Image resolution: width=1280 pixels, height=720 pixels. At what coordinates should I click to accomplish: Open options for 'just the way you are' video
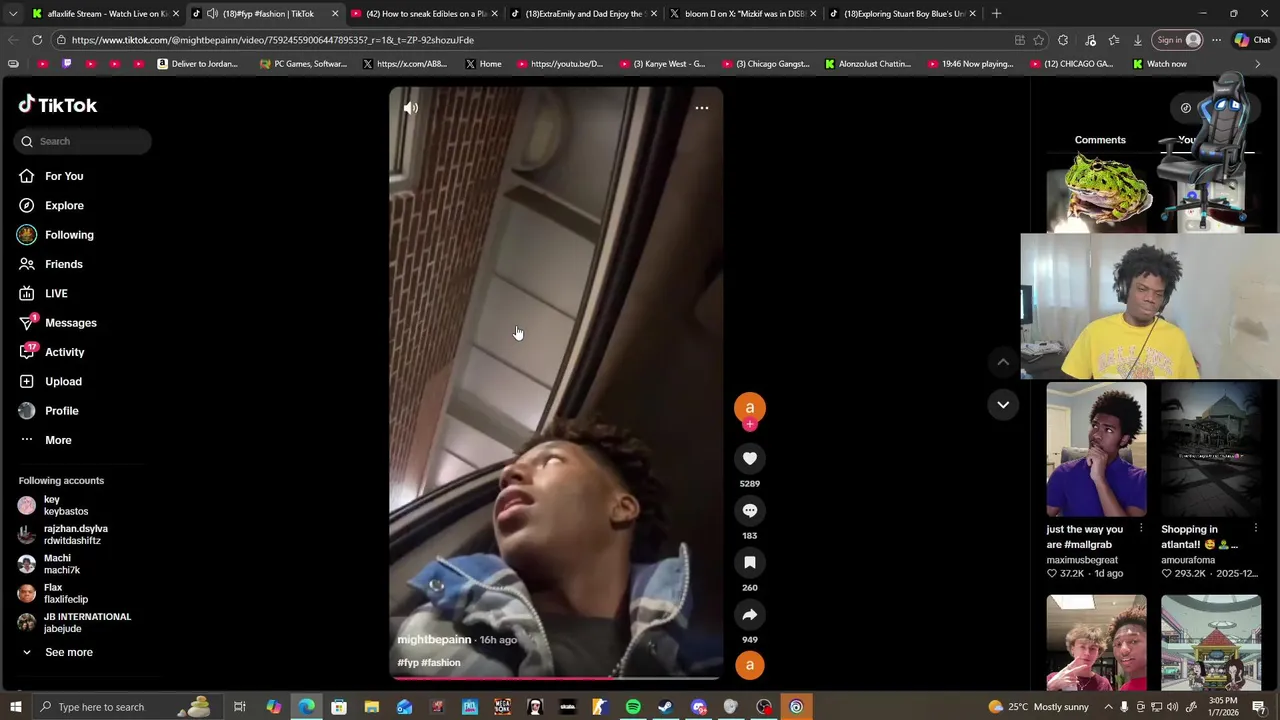[x=1141, y=529]
